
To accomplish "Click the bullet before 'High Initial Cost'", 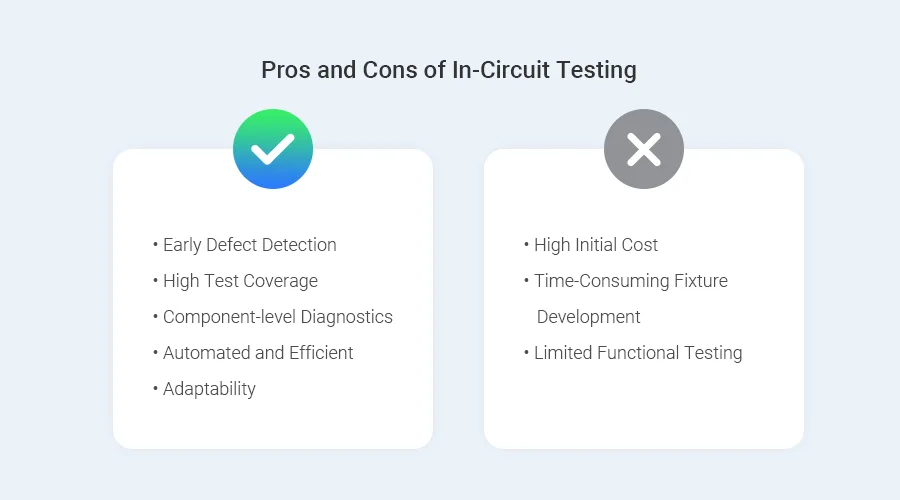I will tap(527, 245).
